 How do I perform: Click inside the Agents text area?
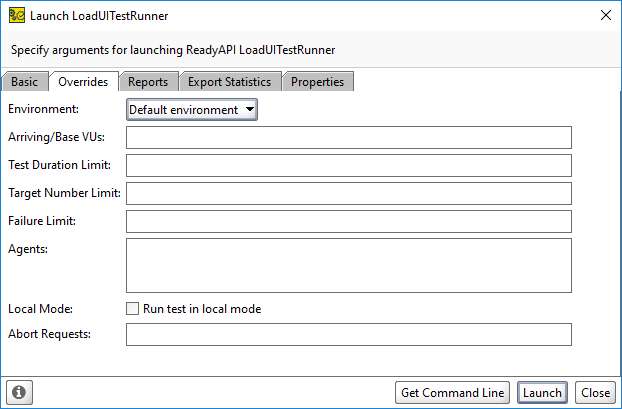348,265
